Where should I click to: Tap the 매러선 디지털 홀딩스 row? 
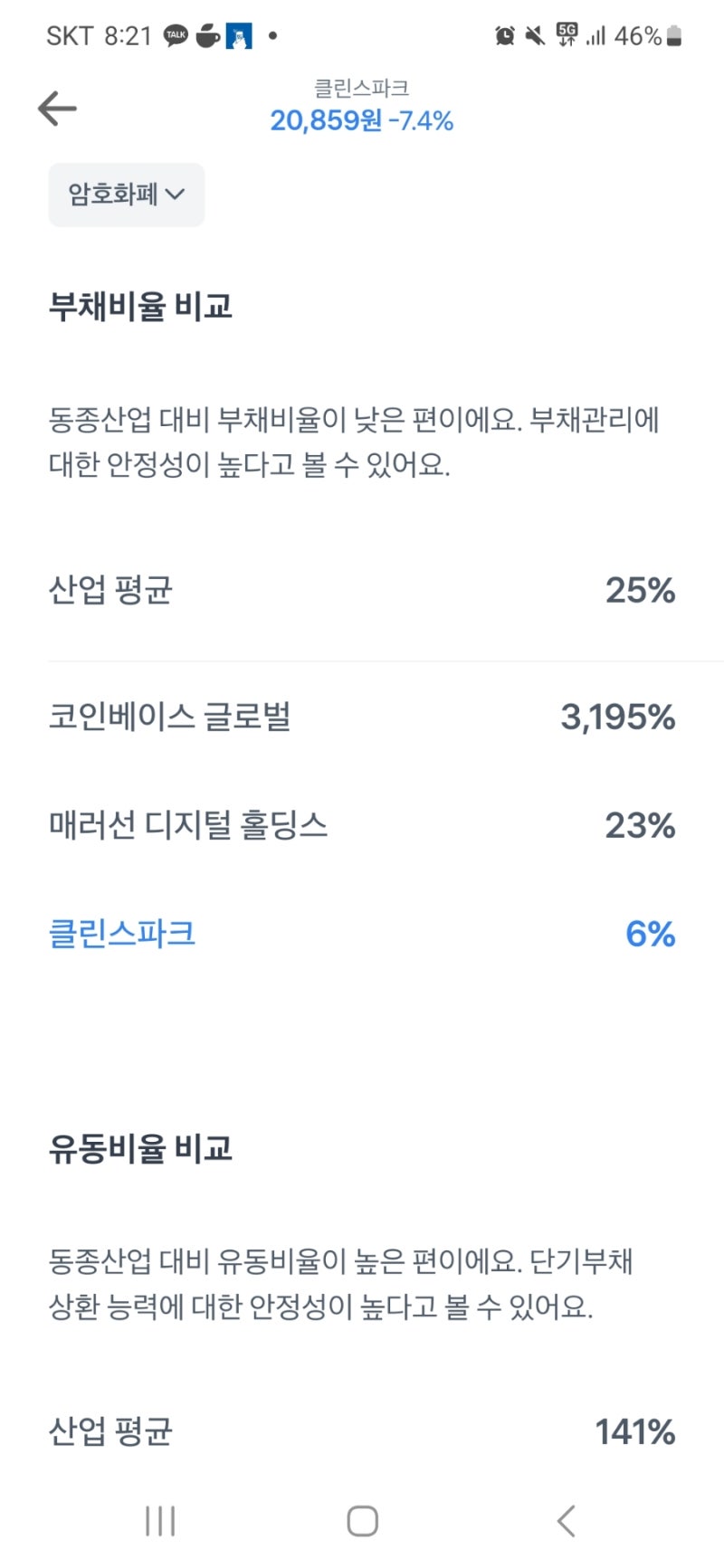click(190, 825)
